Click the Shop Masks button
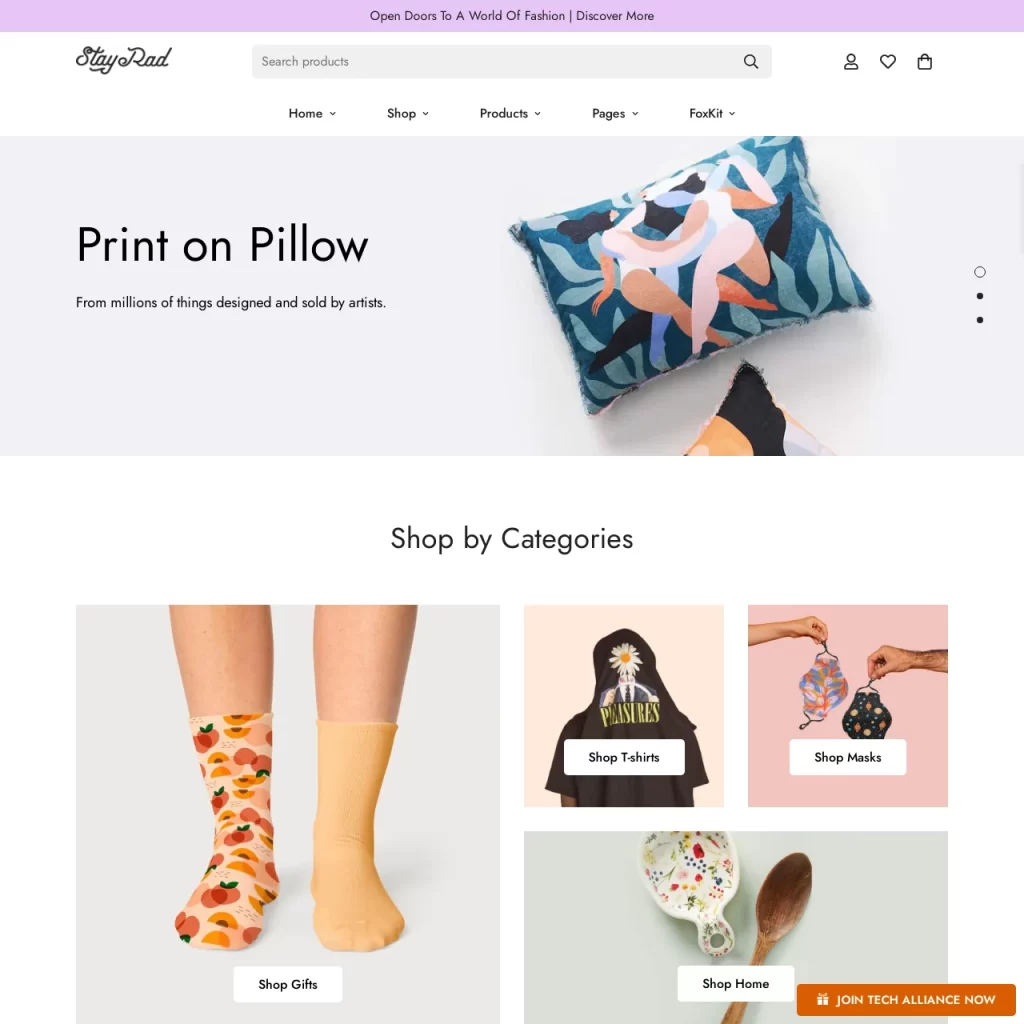Viewport: 1024px width, 1024px height. point(847,757)
